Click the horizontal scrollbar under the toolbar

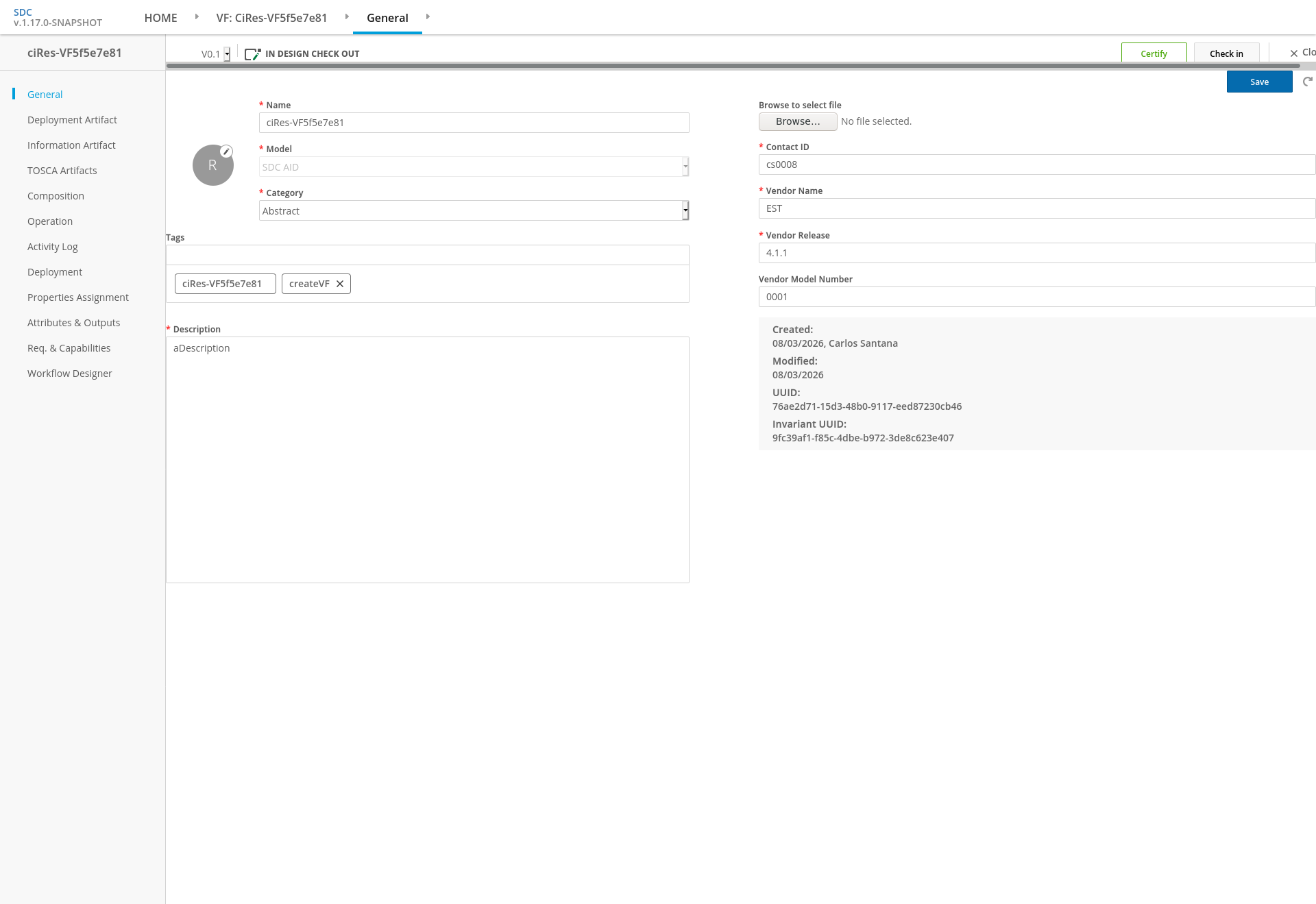(x=733, y=66)
